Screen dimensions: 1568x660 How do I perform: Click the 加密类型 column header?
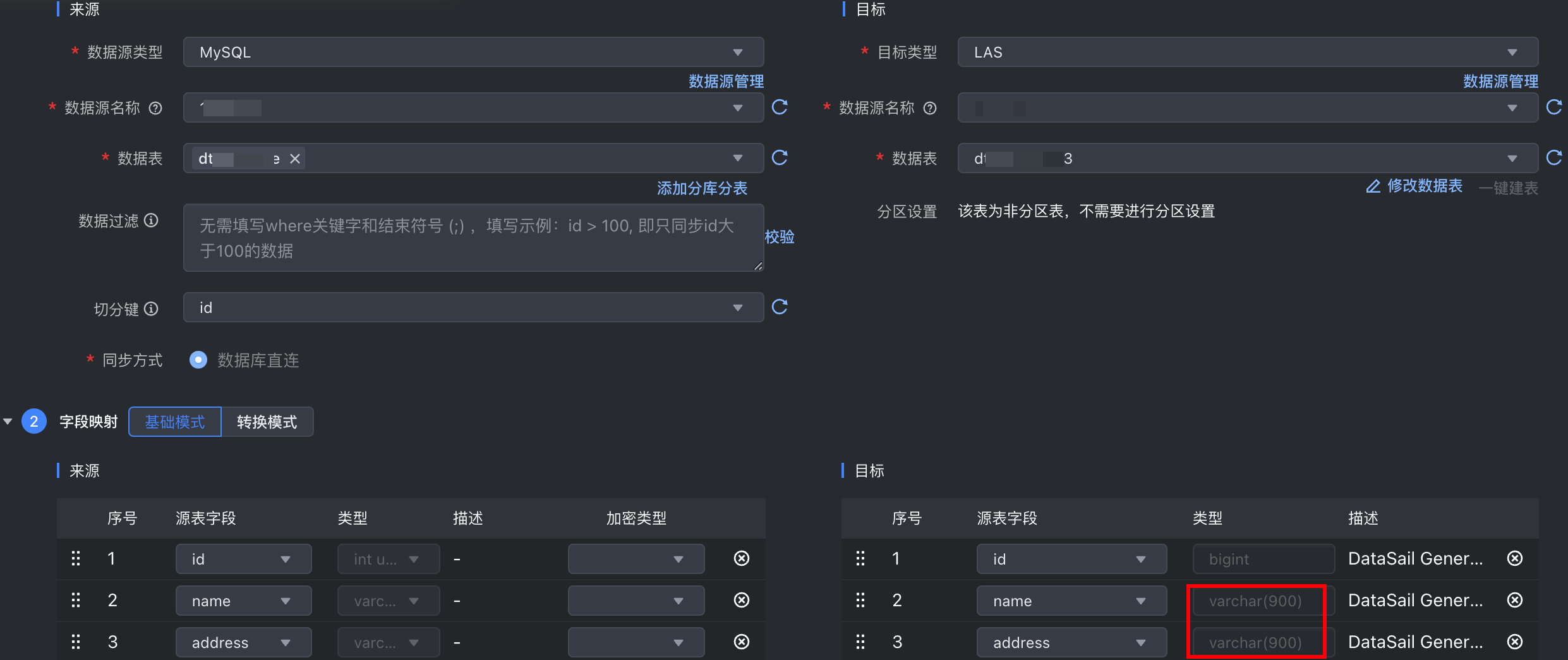(636, 518)
